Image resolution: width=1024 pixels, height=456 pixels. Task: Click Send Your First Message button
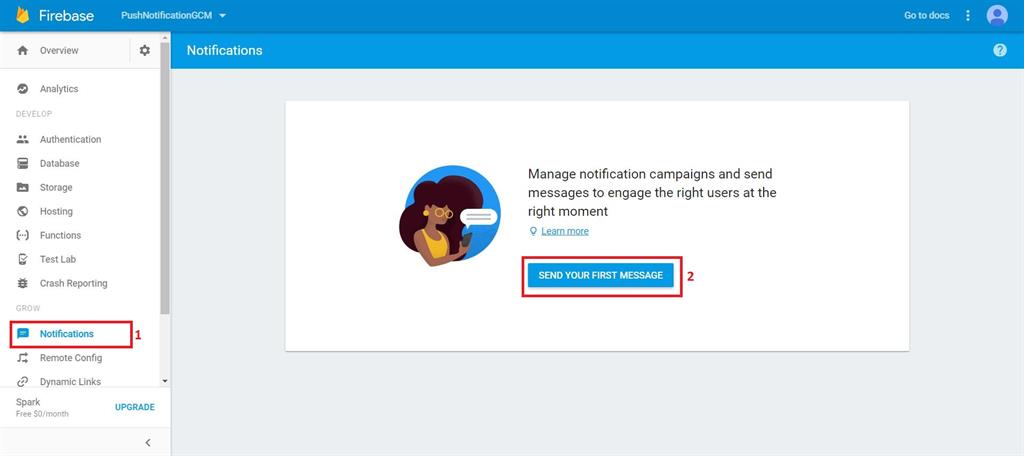[600, 275]
